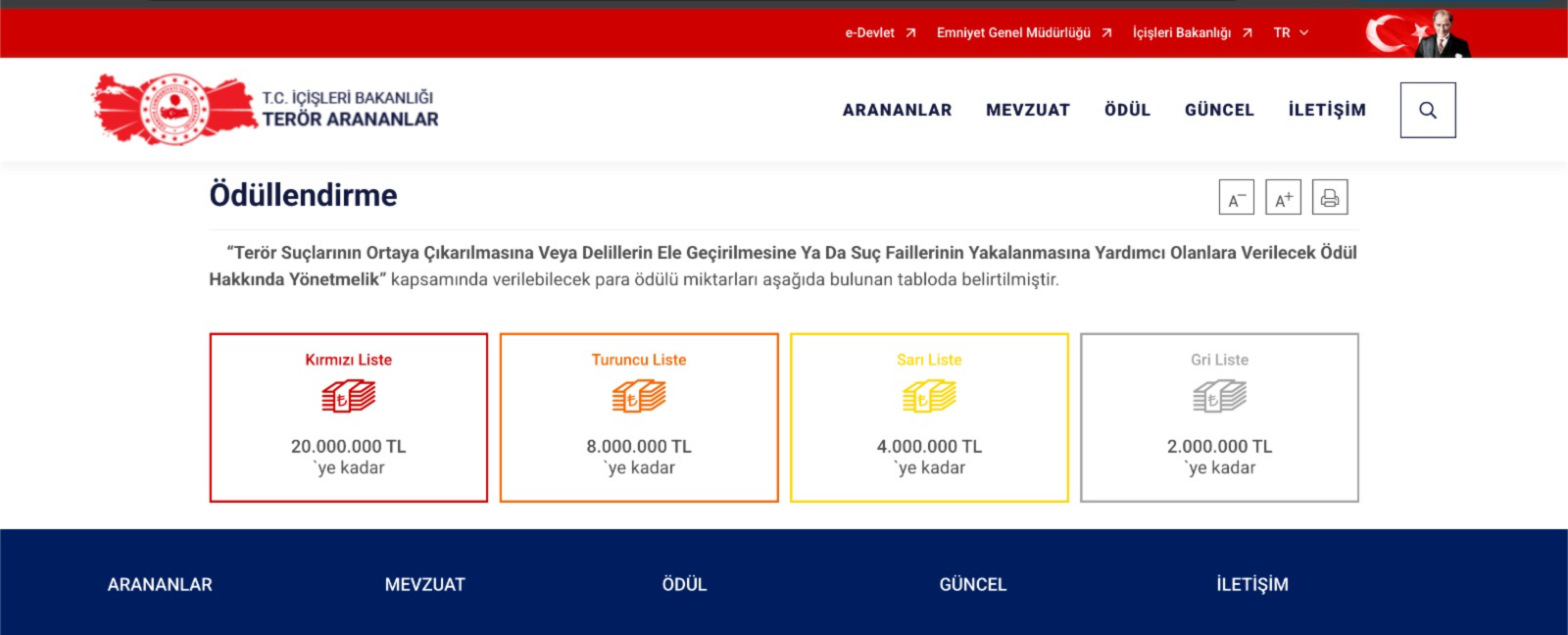
Task: Click footer ÖDÜL link
Action: (x=684, y=585)
